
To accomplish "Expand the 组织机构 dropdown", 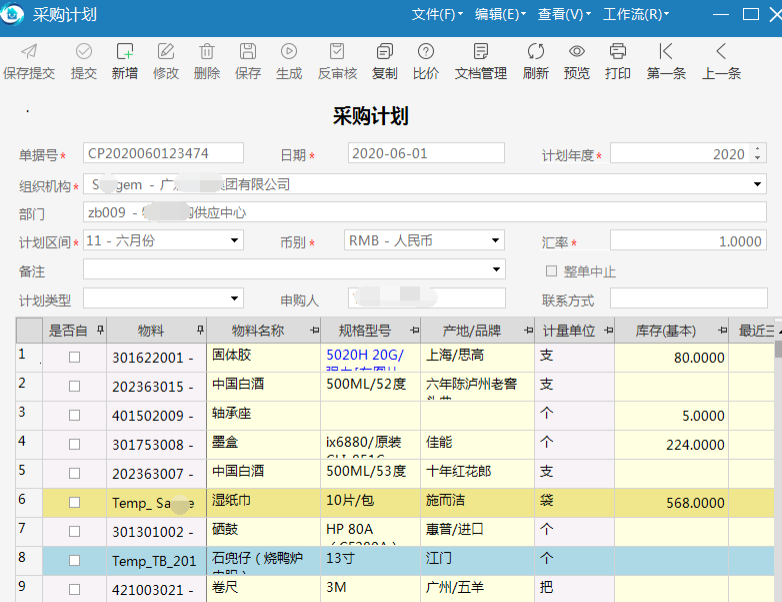I will tap(757, 184).
